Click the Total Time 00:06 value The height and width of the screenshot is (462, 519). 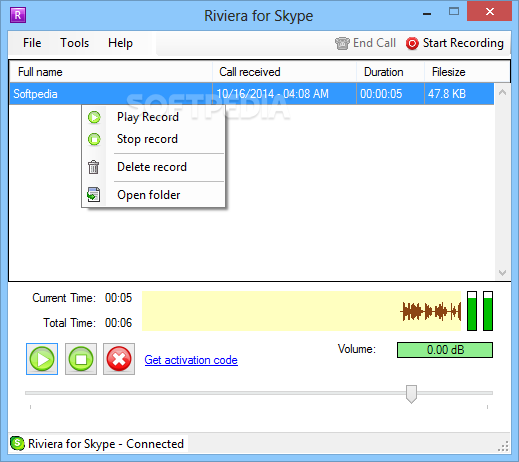(x=118, y=323)
